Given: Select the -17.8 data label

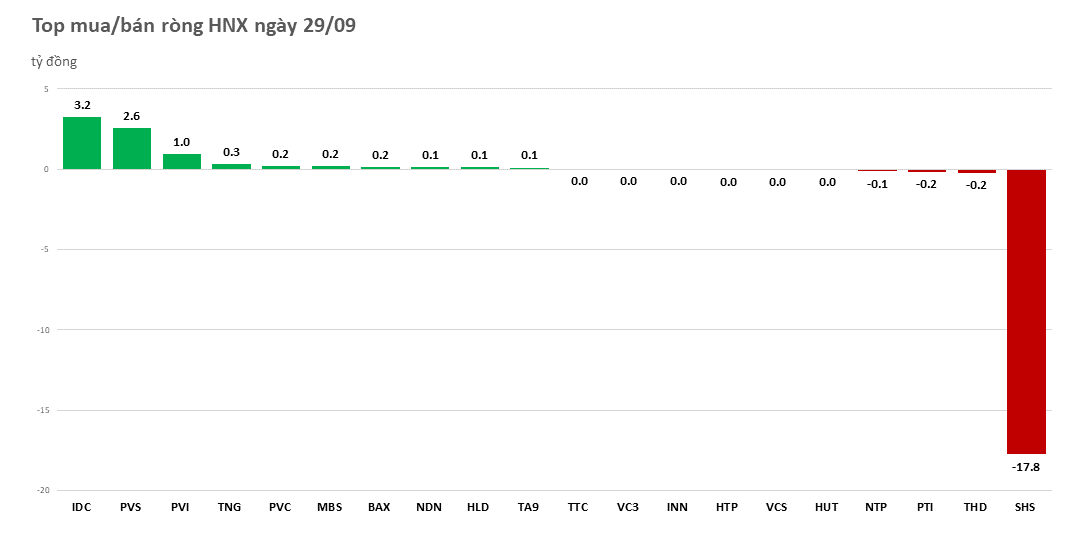Looking at the screenshot, I should (1026, 467).
